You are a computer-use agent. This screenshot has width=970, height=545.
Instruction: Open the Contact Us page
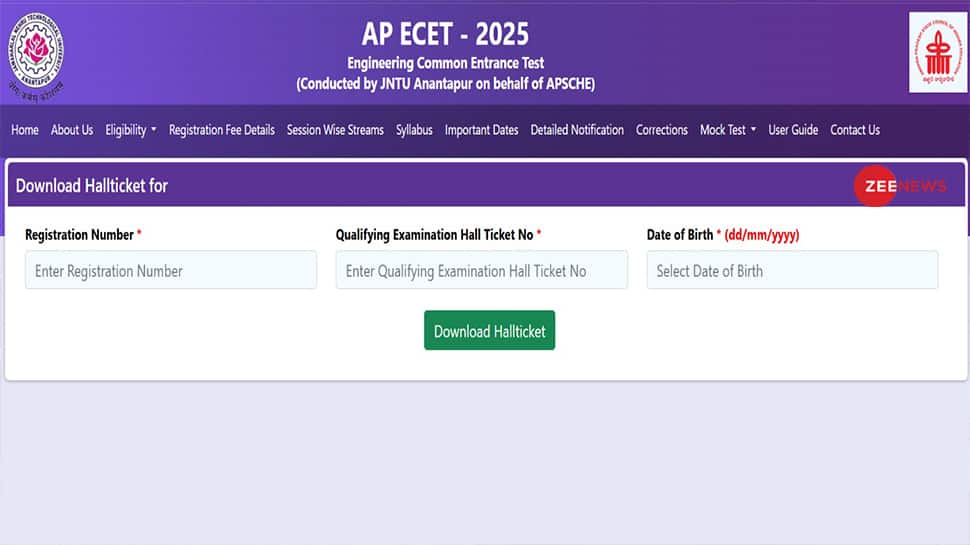click(x=855, y=130)
